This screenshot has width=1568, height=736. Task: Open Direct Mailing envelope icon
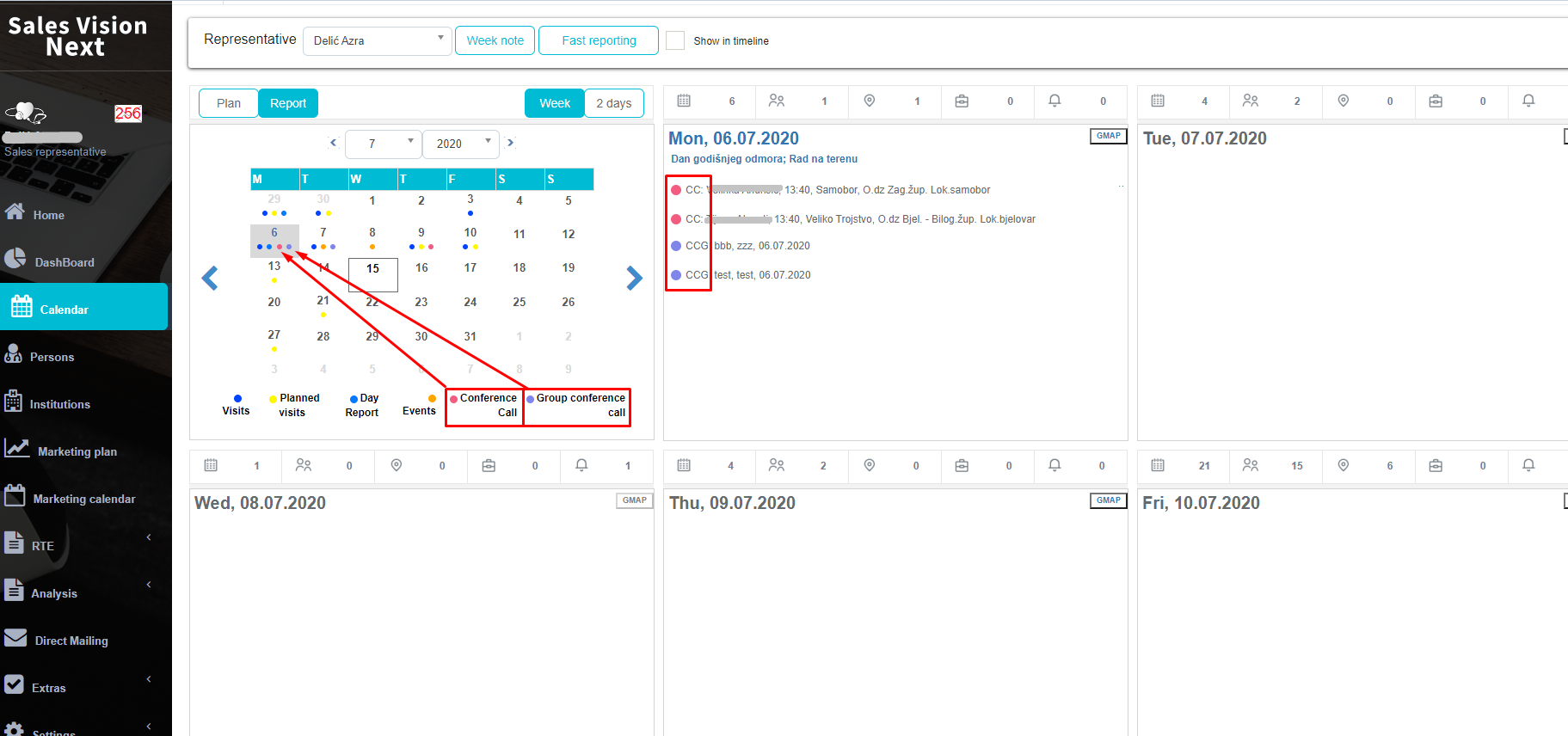15,637
